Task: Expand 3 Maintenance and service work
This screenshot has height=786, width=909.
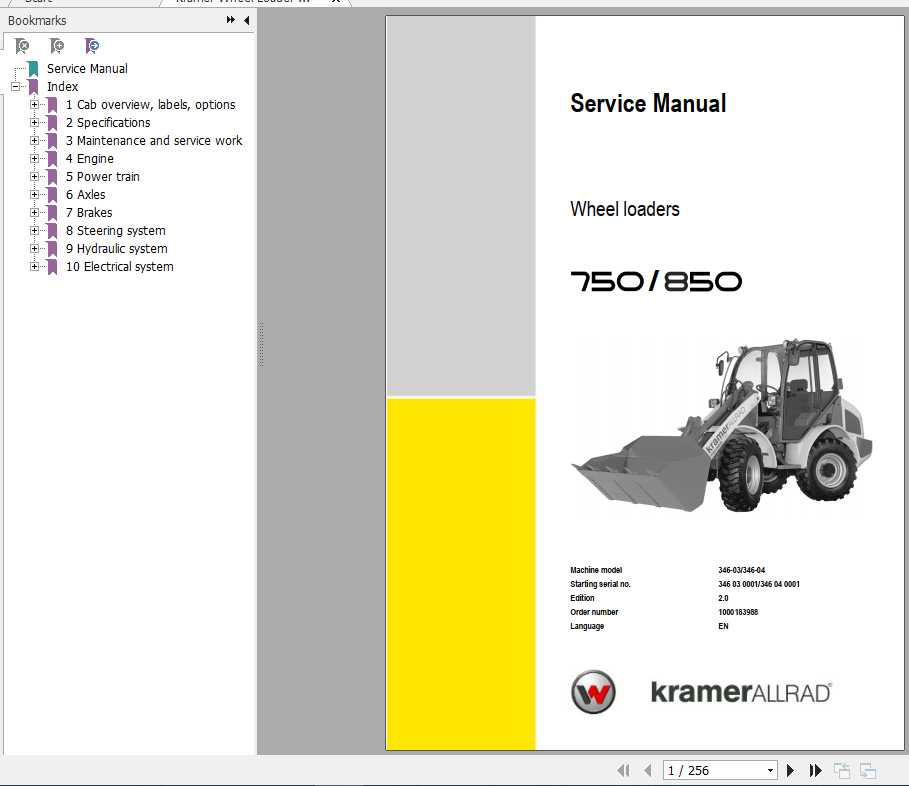Action: (x=34, y=141)
